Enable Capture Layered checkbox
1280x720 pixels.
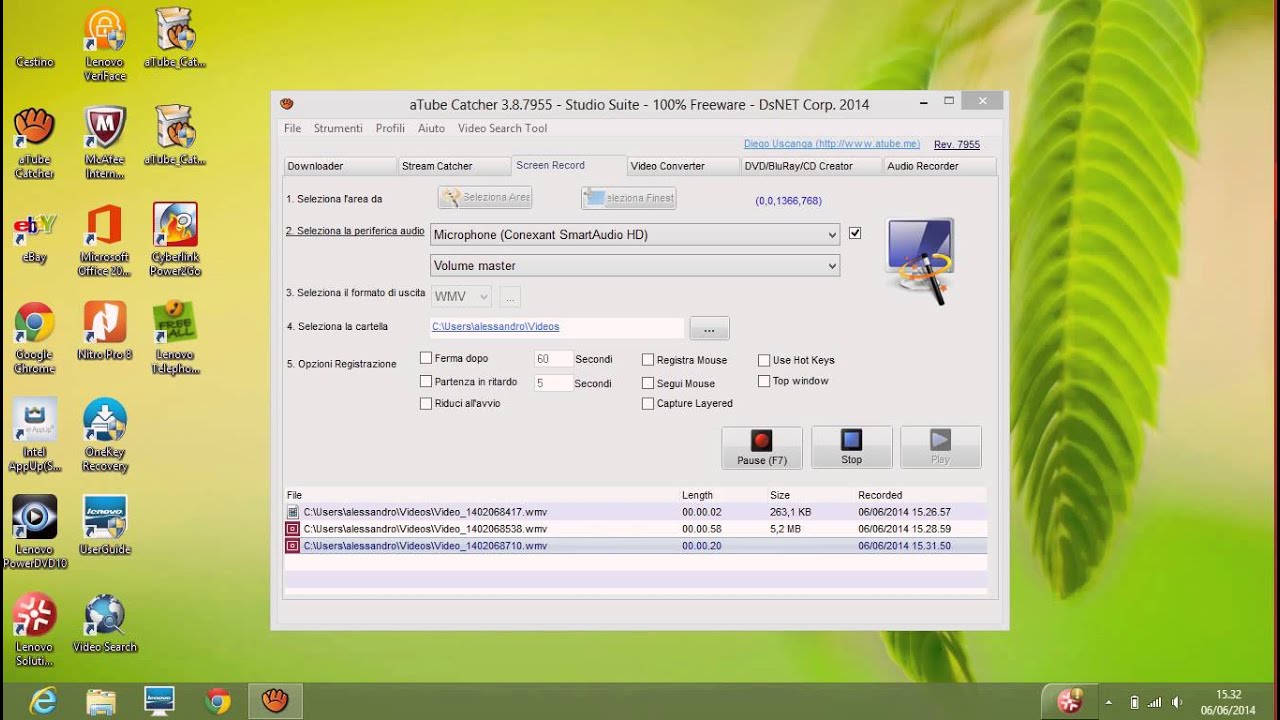point(648,403)
